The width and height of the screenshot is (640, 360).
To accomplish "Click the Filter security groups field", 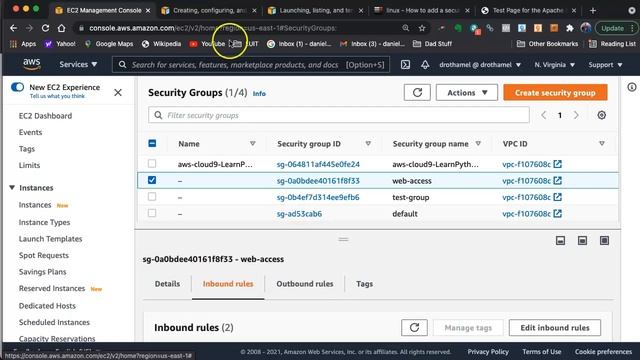I will coord(339,115).
